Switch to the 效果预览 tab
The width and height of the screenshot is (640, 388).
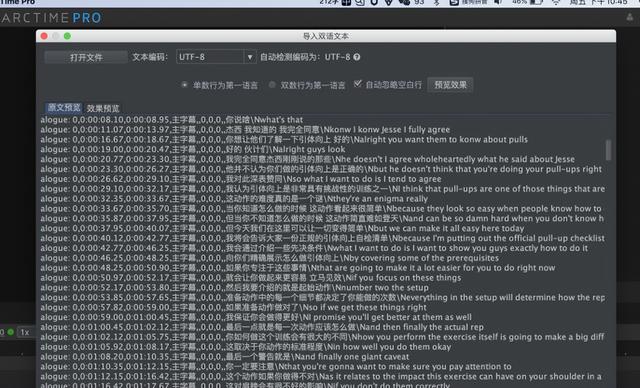tap(103, 108)
